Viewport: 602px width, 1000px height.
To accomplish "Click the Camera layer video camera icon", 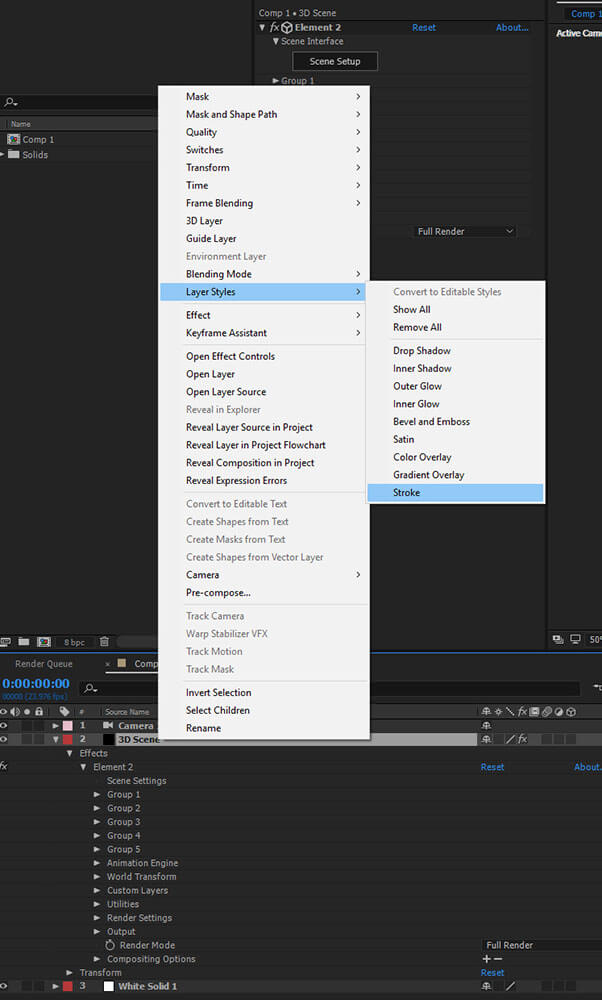I will pyautogui.click(x=108, y=725).
